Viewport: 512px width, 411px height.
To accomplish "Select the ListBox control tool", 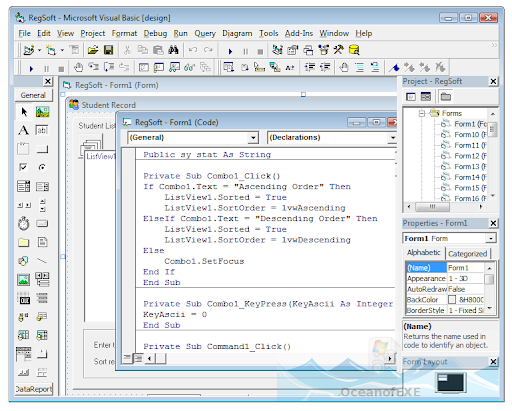I will [x=42, y=186].
